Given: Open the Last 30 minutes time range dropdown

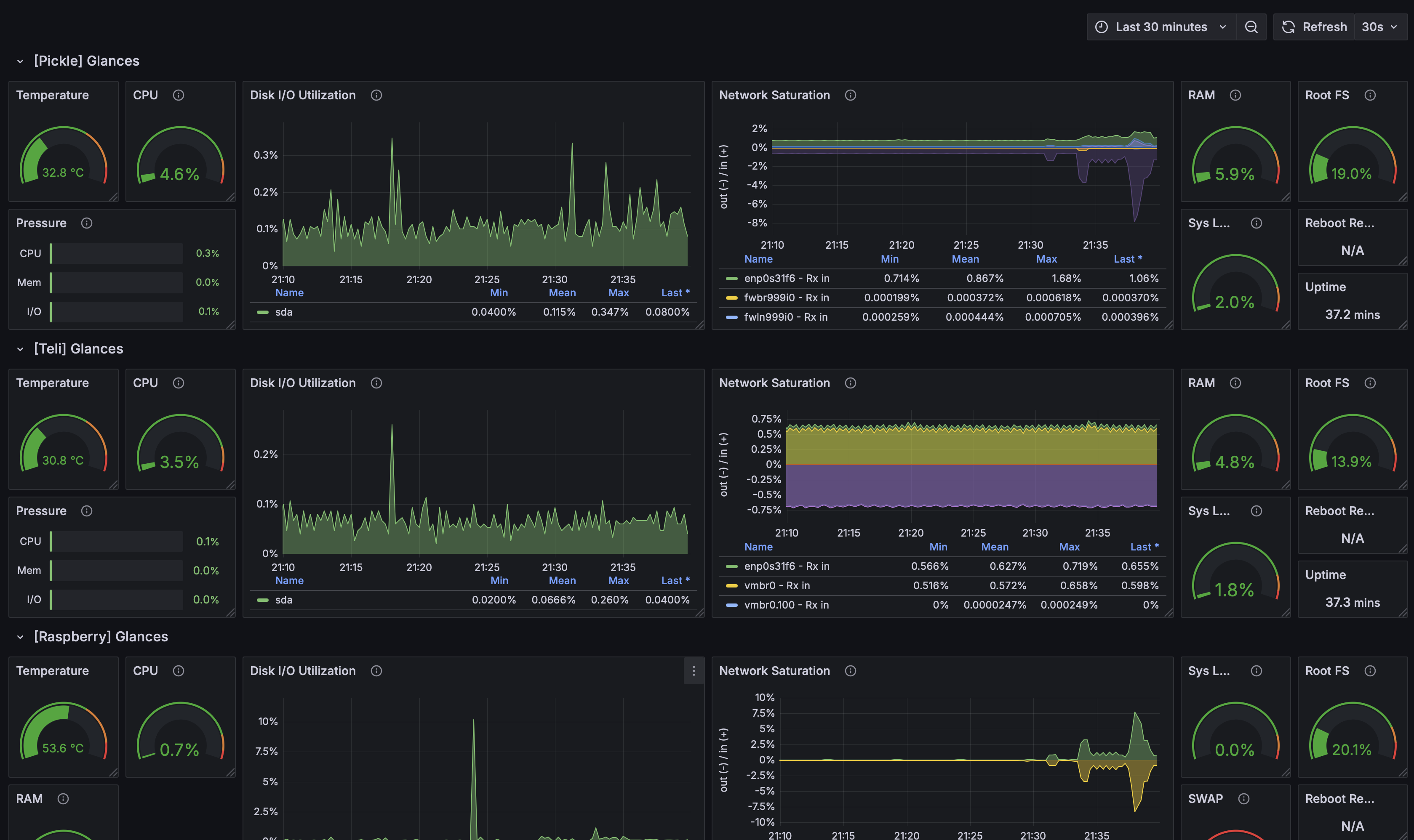Looking at the screenshot, I should pos(1161,27).
